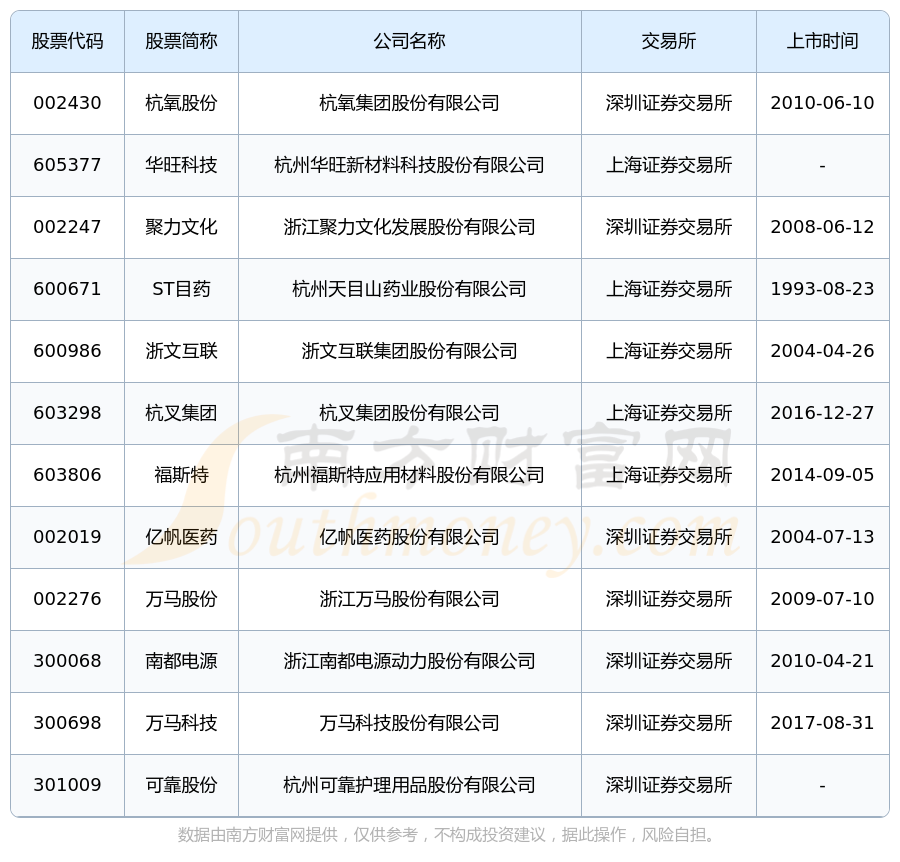Click the exchange cell in the 600671 row
This screenshot has width=900, height=862.
point(669,289)
